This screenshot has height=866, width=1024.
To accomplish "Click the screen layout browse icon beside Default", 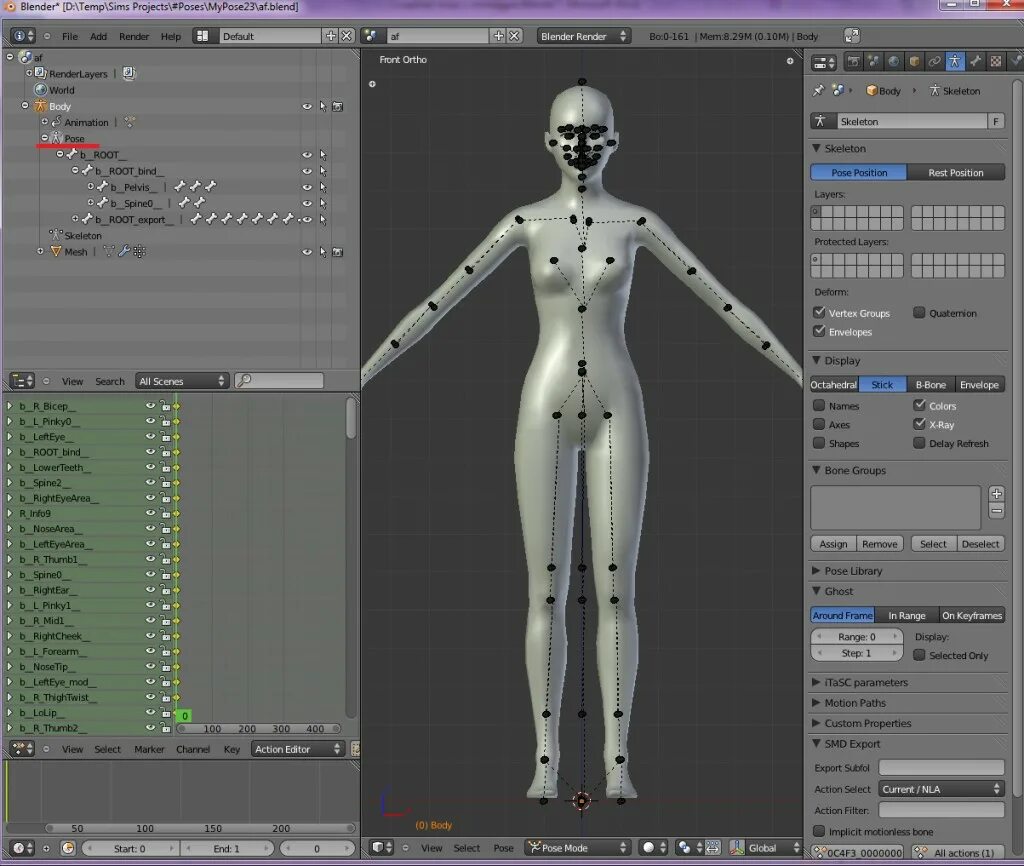I will pyautogui.click(x=202, y=36).
